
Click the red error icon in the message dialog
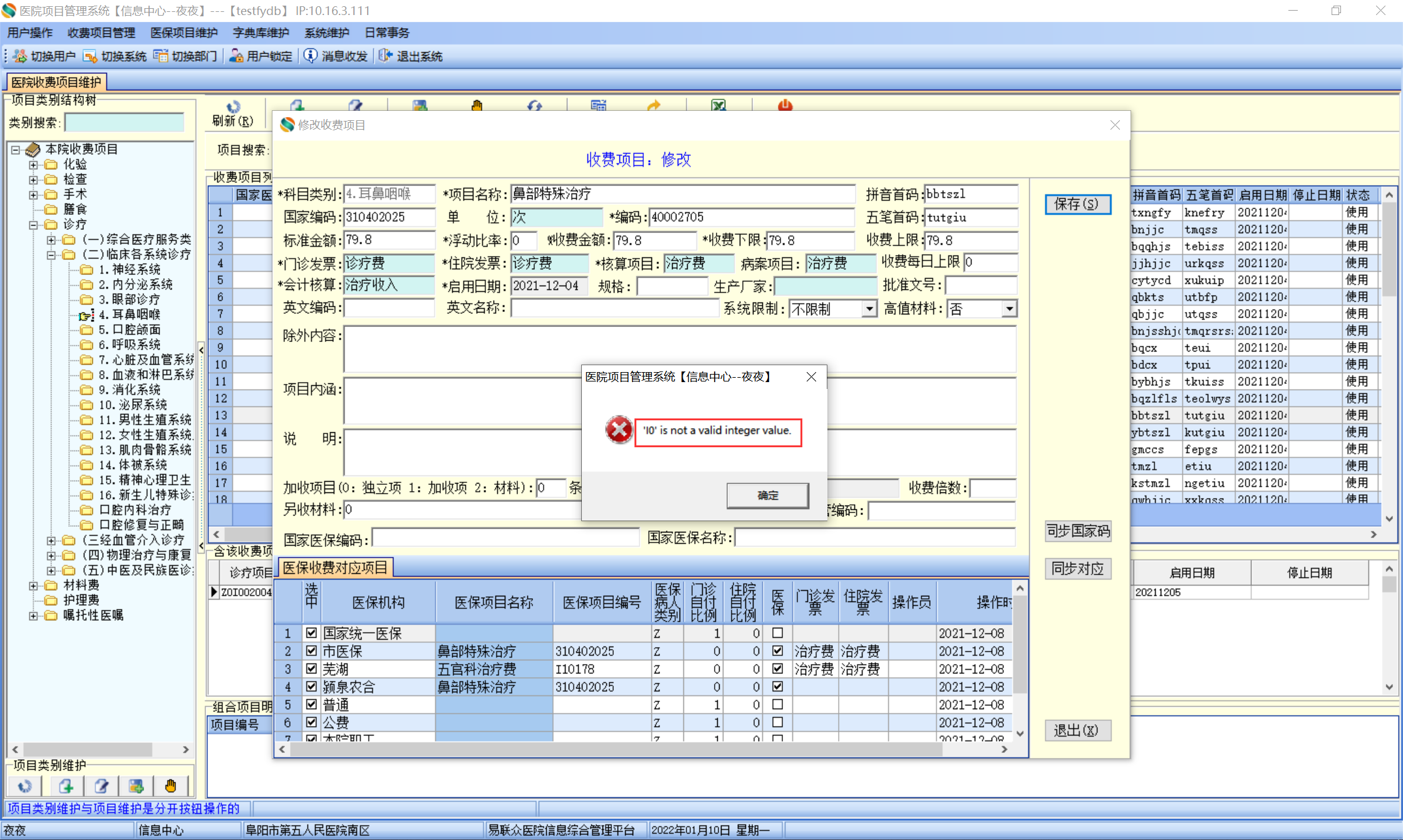pos(618,430)
